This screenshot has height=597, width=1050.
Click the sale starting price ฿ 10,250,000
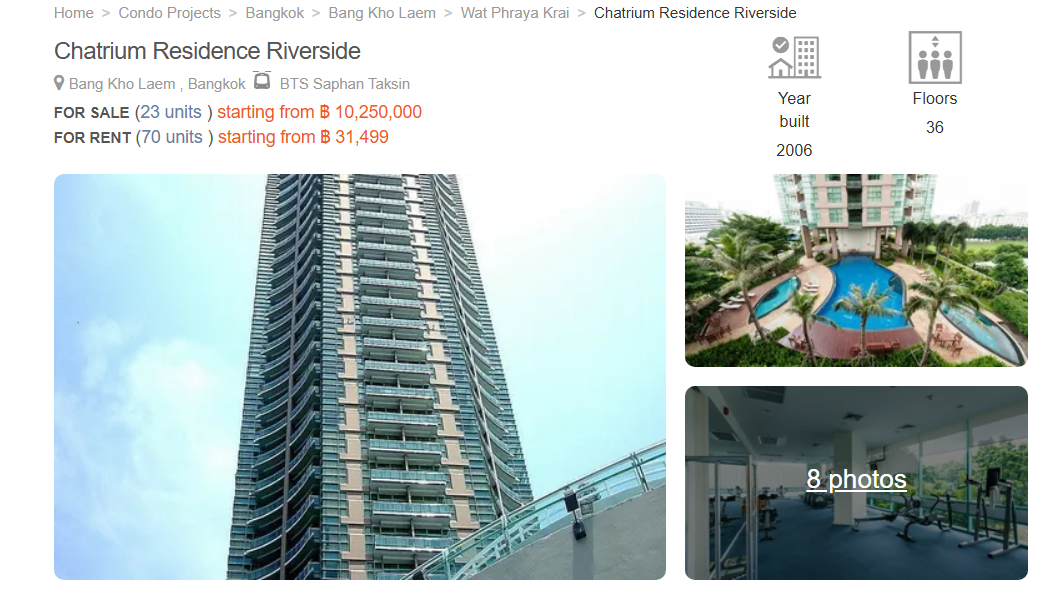tap(370, 112)
